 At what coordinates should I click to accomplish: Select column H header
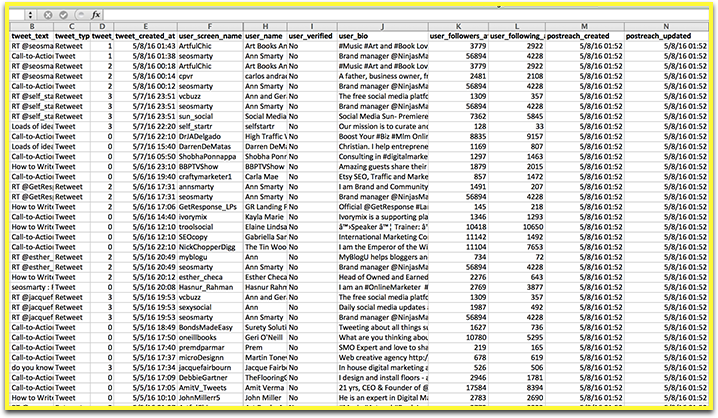[x=265, y=27]
